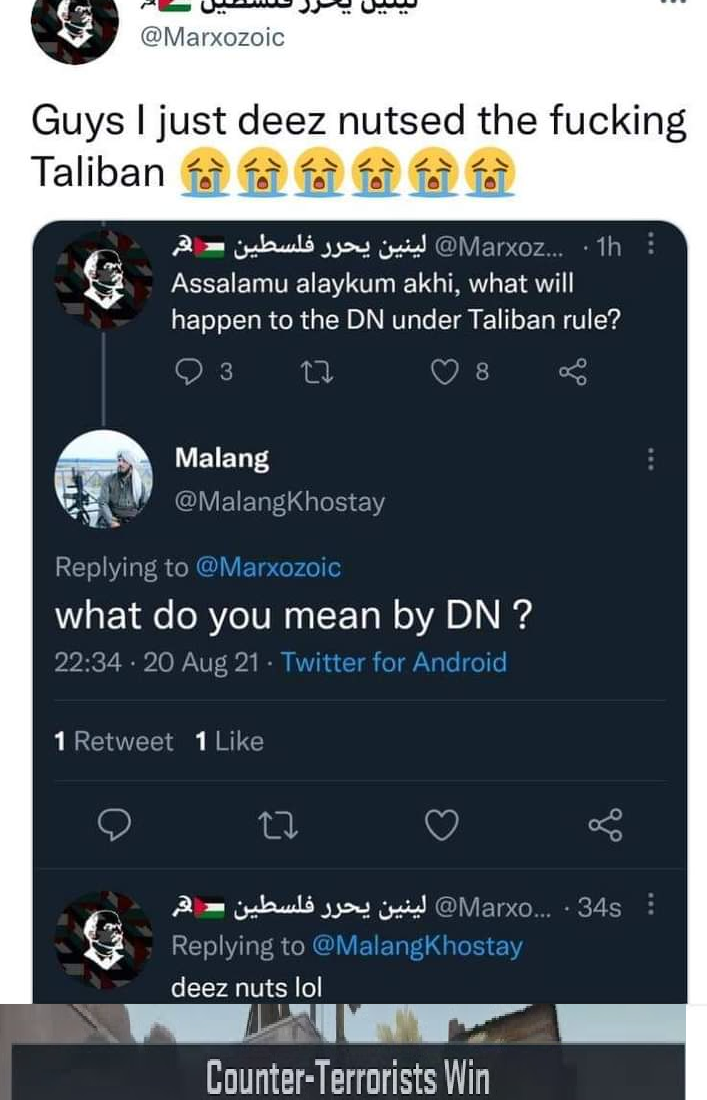The width and height of the screenshot is (707, 1100).
Task: Open the Twitter for Android source link
Action: pos(394,662)
